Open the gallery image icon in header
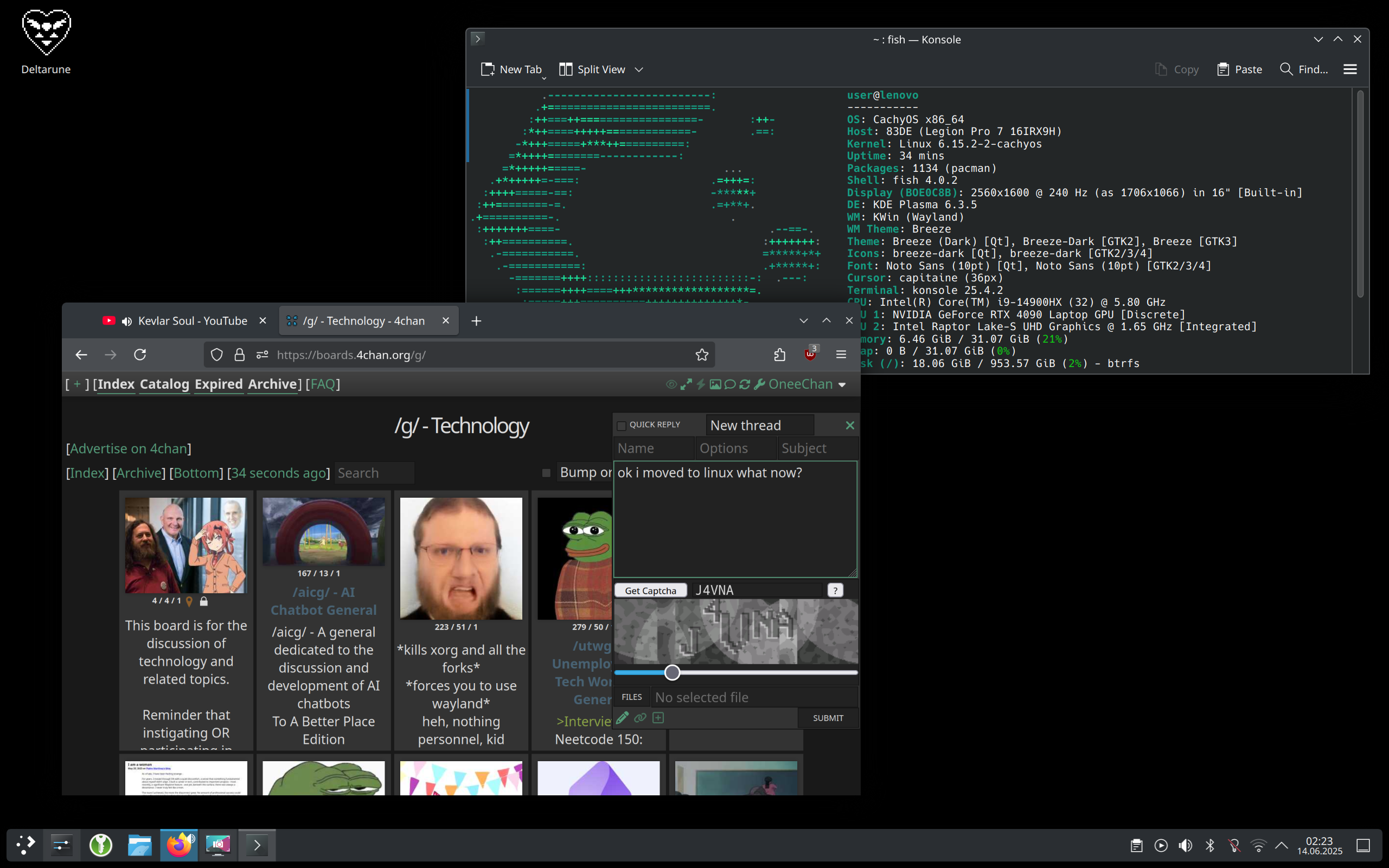 point(715,384)
